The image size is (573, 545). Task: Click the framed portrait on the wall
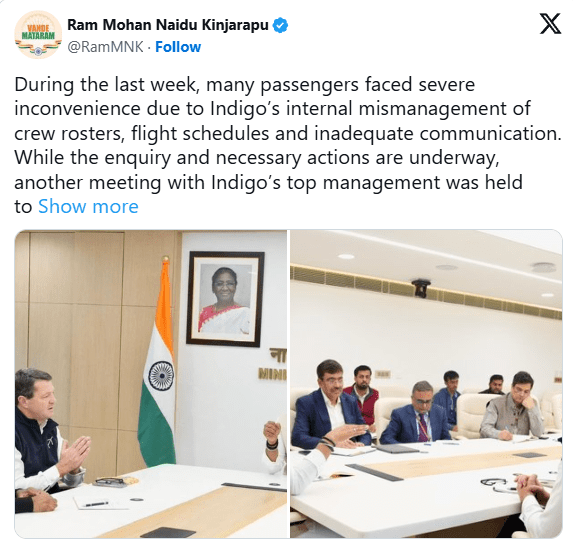[225, 299]
